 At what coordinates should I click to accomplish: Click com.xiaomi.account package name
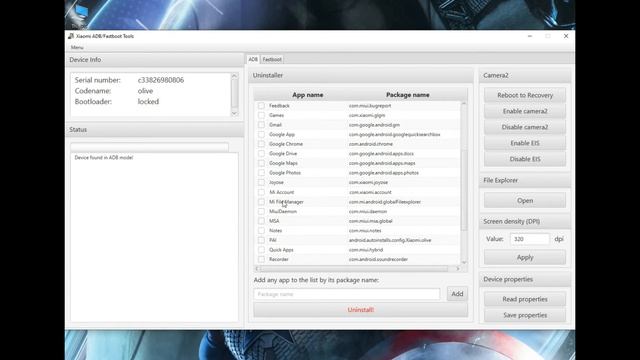coord(370,192)
